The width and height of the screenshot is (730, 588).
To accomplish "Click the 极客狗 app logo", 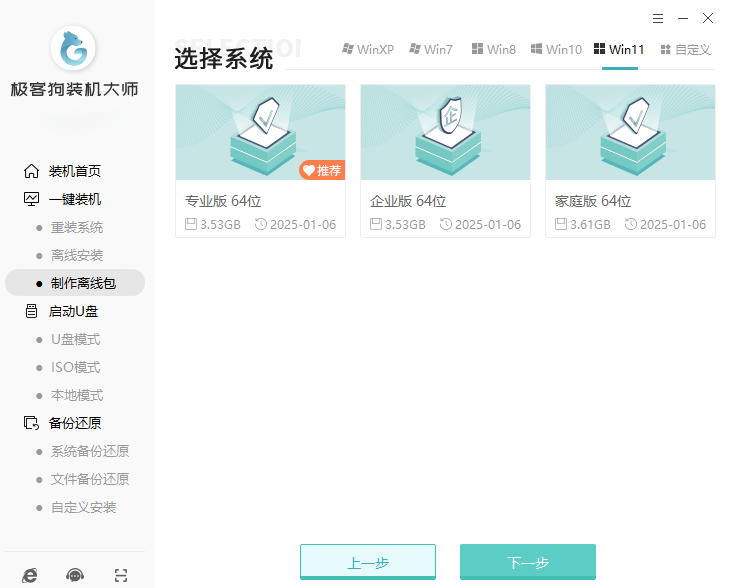I will pyautogui.click(x=73, y=48).
